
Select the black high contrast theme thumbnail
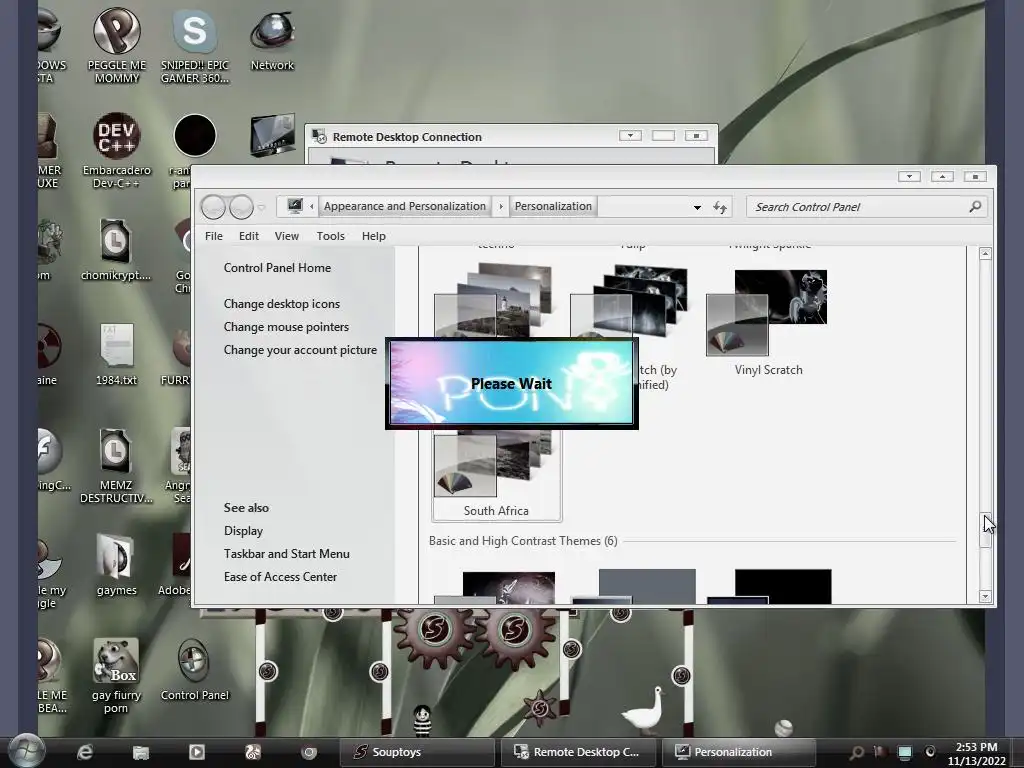tap(769, 586)
